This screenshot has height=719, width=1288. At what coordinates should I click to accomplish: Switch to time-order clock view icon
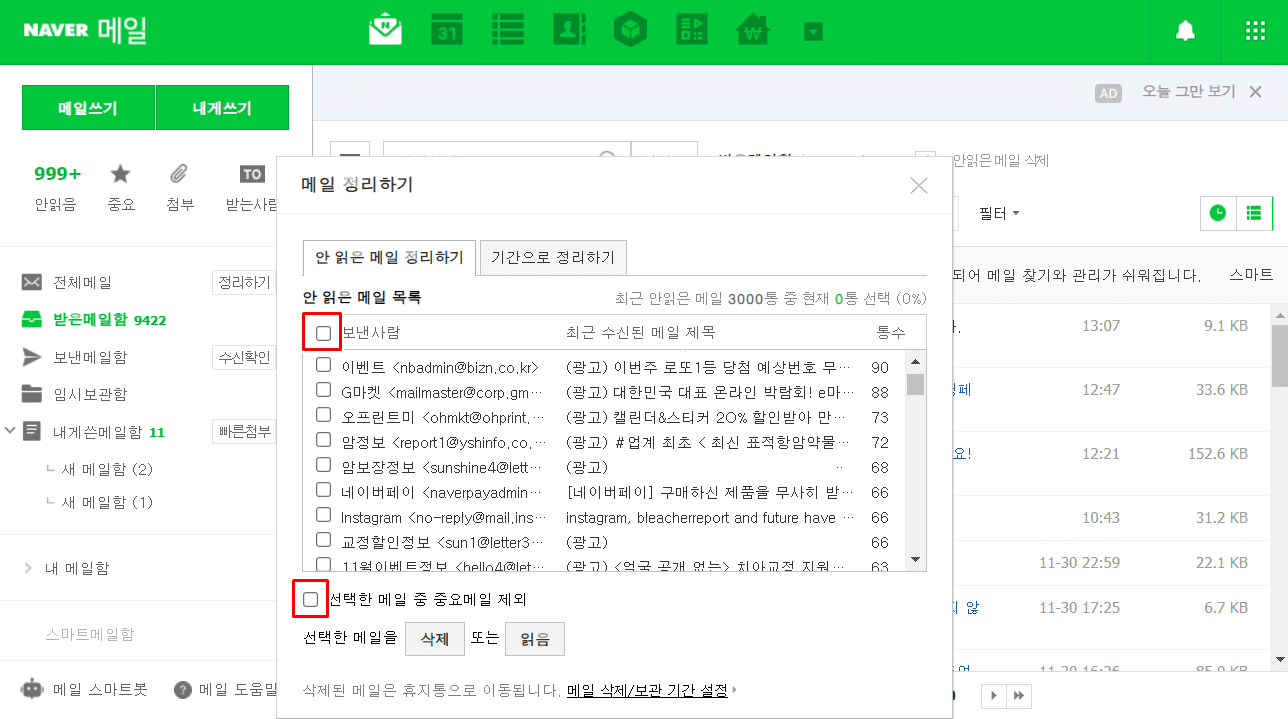click(x=1218, y=213)
